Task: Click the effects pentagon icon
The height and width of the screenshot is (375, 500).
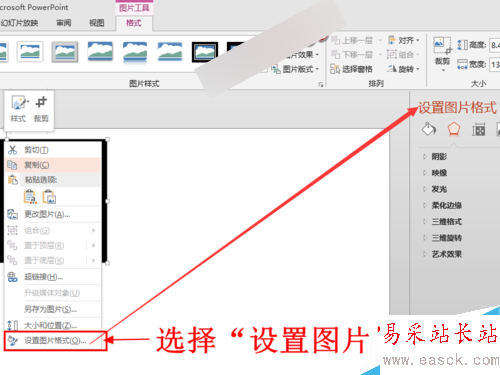Action: coord(454,129)
